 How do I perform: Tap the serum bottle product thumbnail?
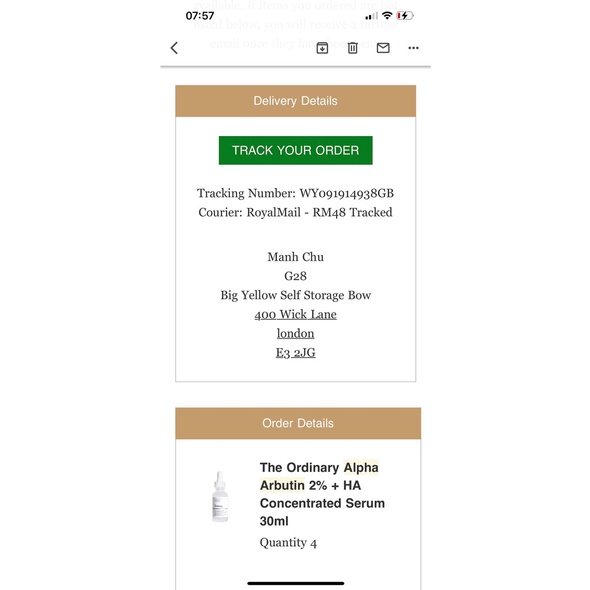220,496
